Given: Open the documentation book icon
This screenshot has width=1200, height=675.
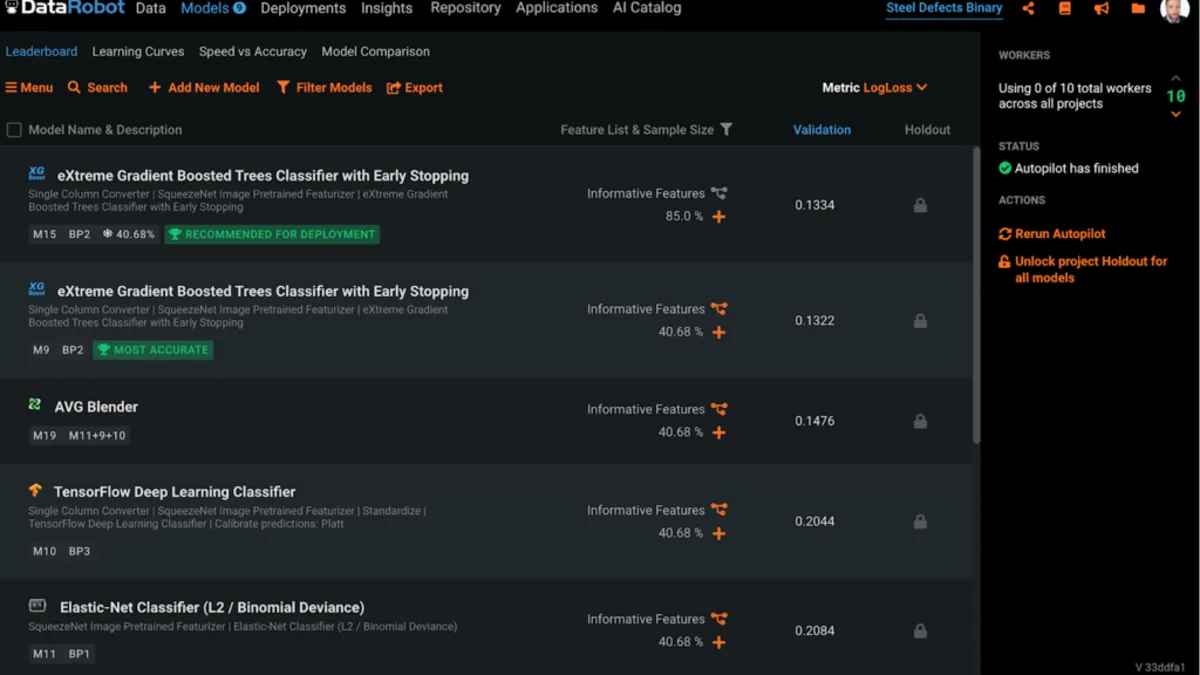Looking at the screenshot, I should tap(1065, 9).
